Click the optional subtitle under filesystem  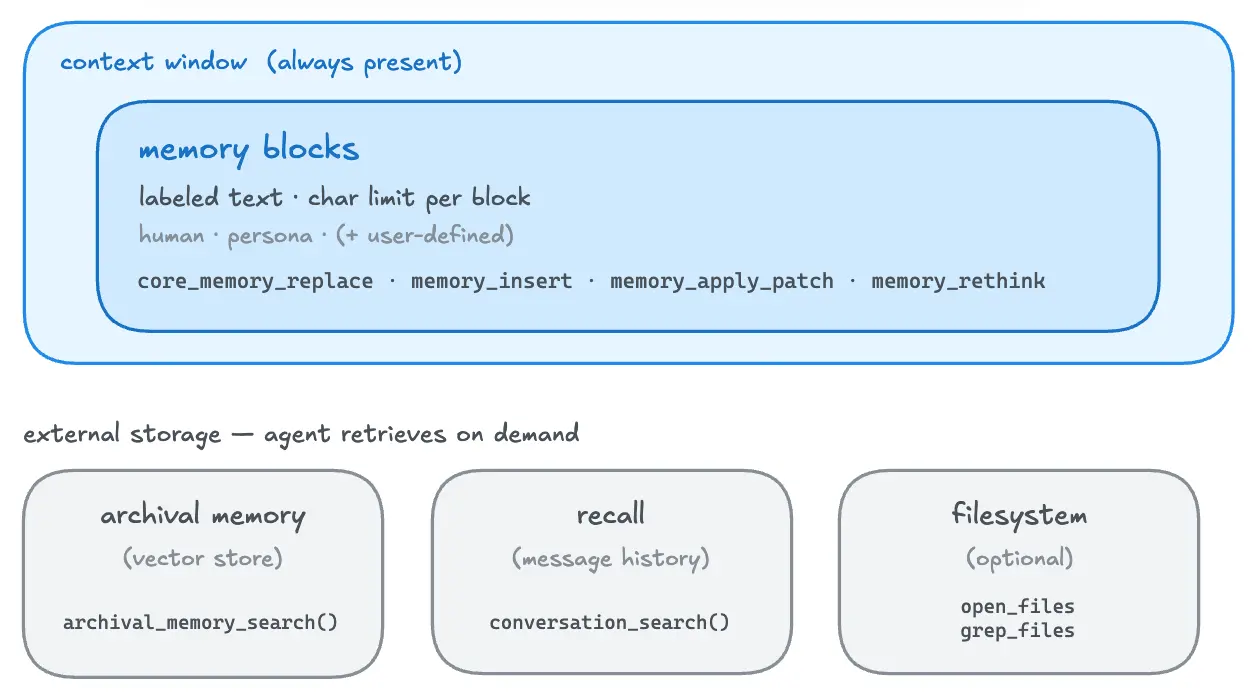tap(1019, 558)
